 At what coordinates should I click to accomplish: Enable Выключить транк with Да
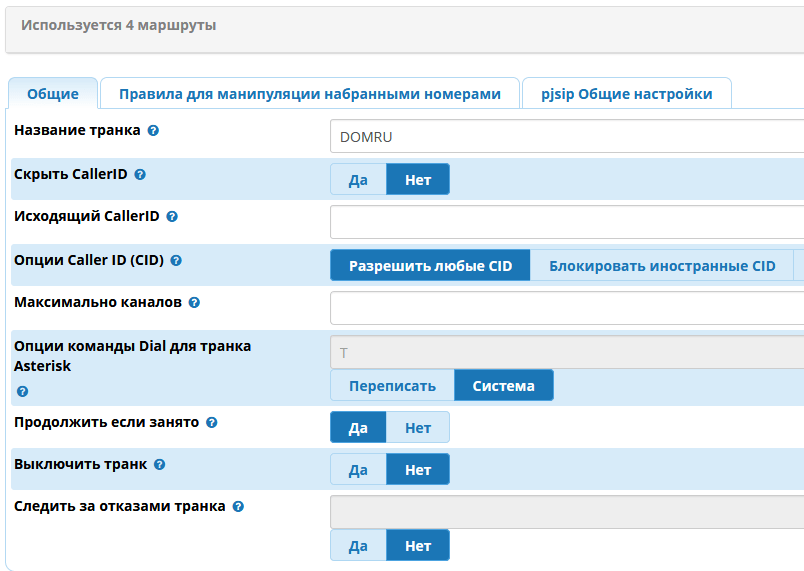(x=358, y=470)
